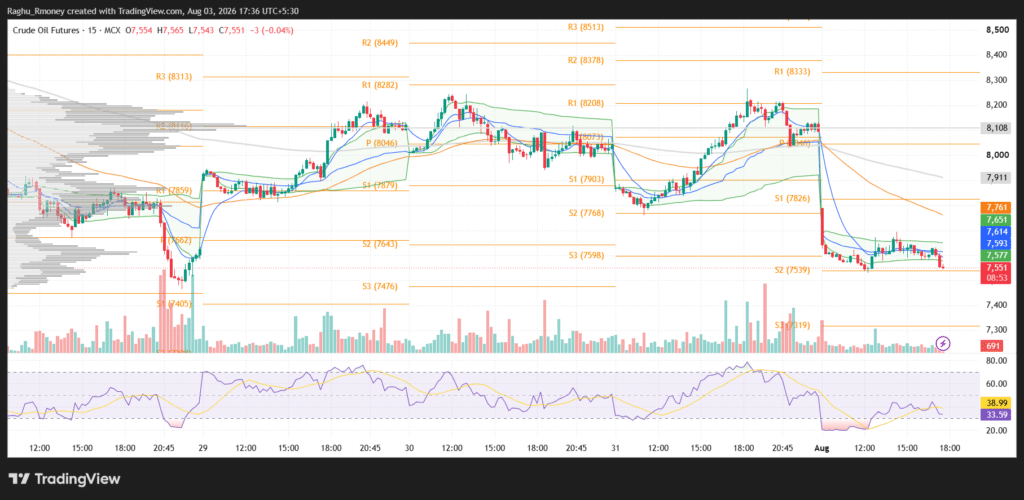The height and width of the screenshot is (500, 1024).
Task: Click the low value L7,543 in the legend
Action: 200,30
